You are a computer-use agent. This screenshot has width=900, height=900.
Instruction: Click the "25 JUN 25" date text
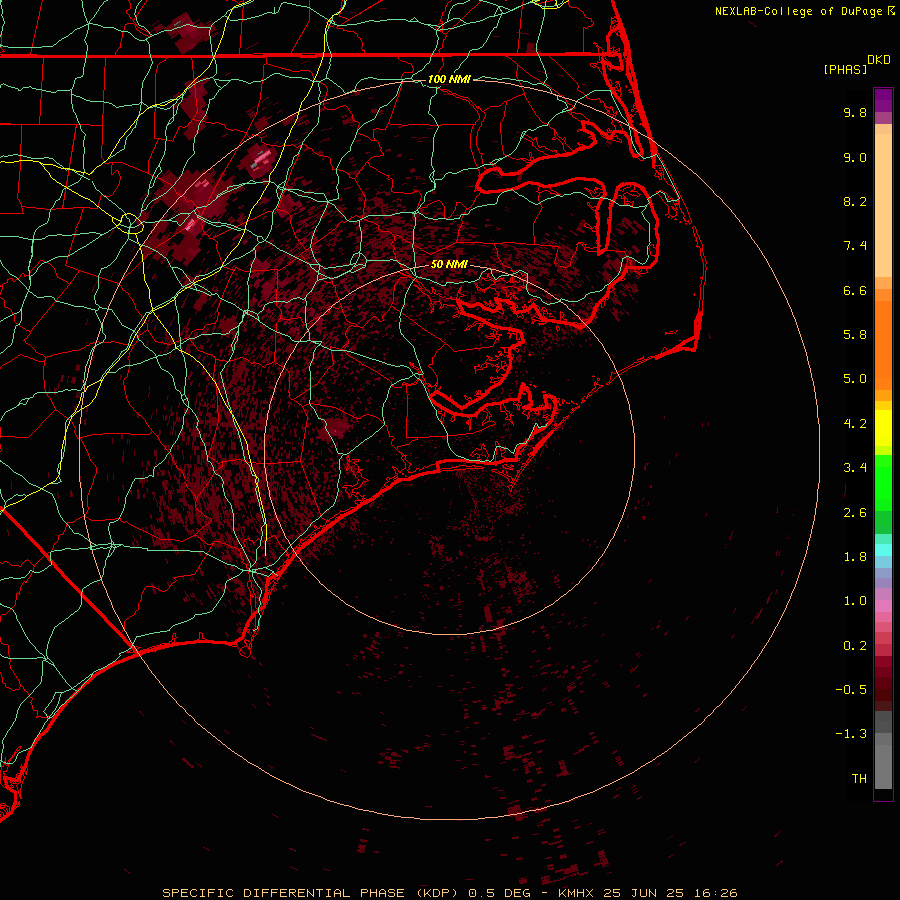coord(645,893)
